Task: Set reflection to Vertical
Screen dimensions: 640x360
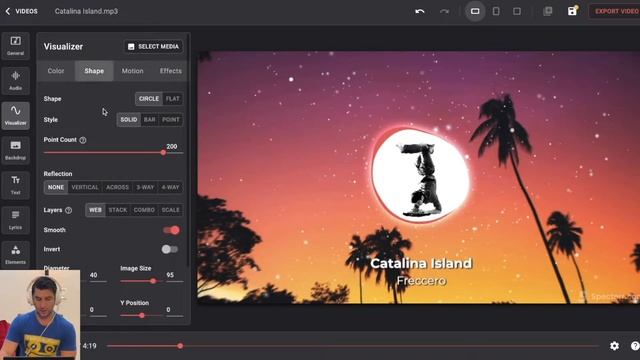Action: 85,187
